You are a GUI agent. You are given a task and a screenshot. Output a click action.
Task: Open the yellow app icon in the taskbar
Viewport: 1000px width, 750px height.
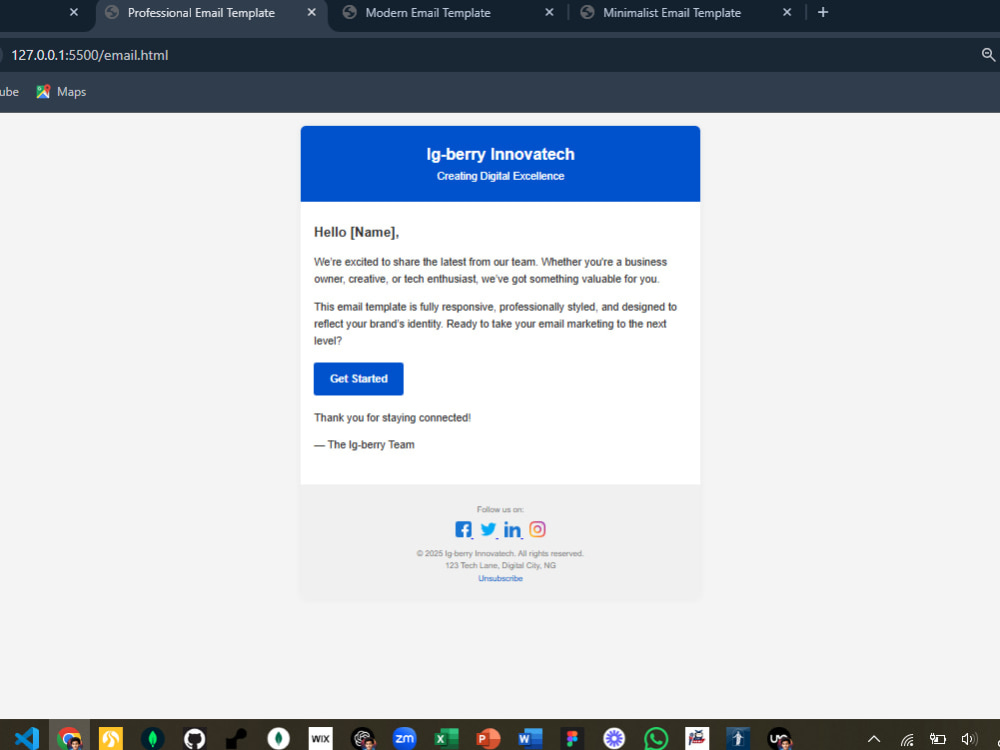(x=111, y=739)
